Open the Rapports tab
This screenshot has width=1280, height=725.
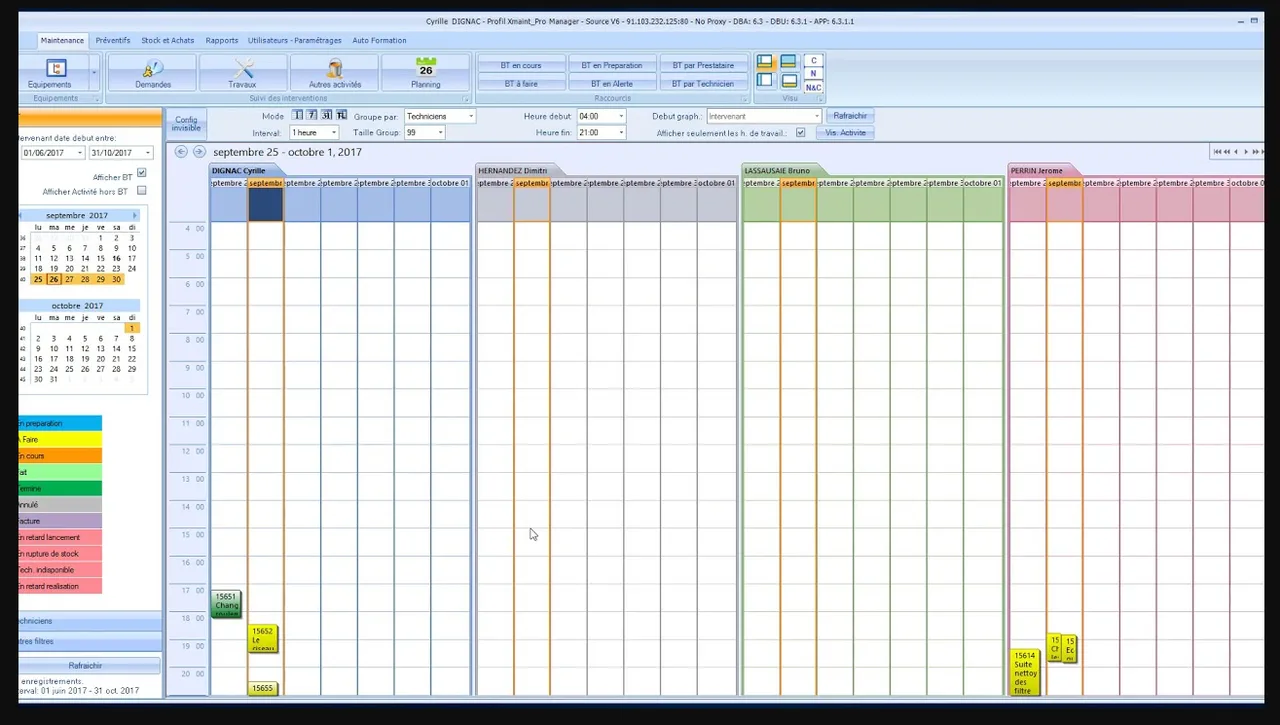[x=222, y=40]
